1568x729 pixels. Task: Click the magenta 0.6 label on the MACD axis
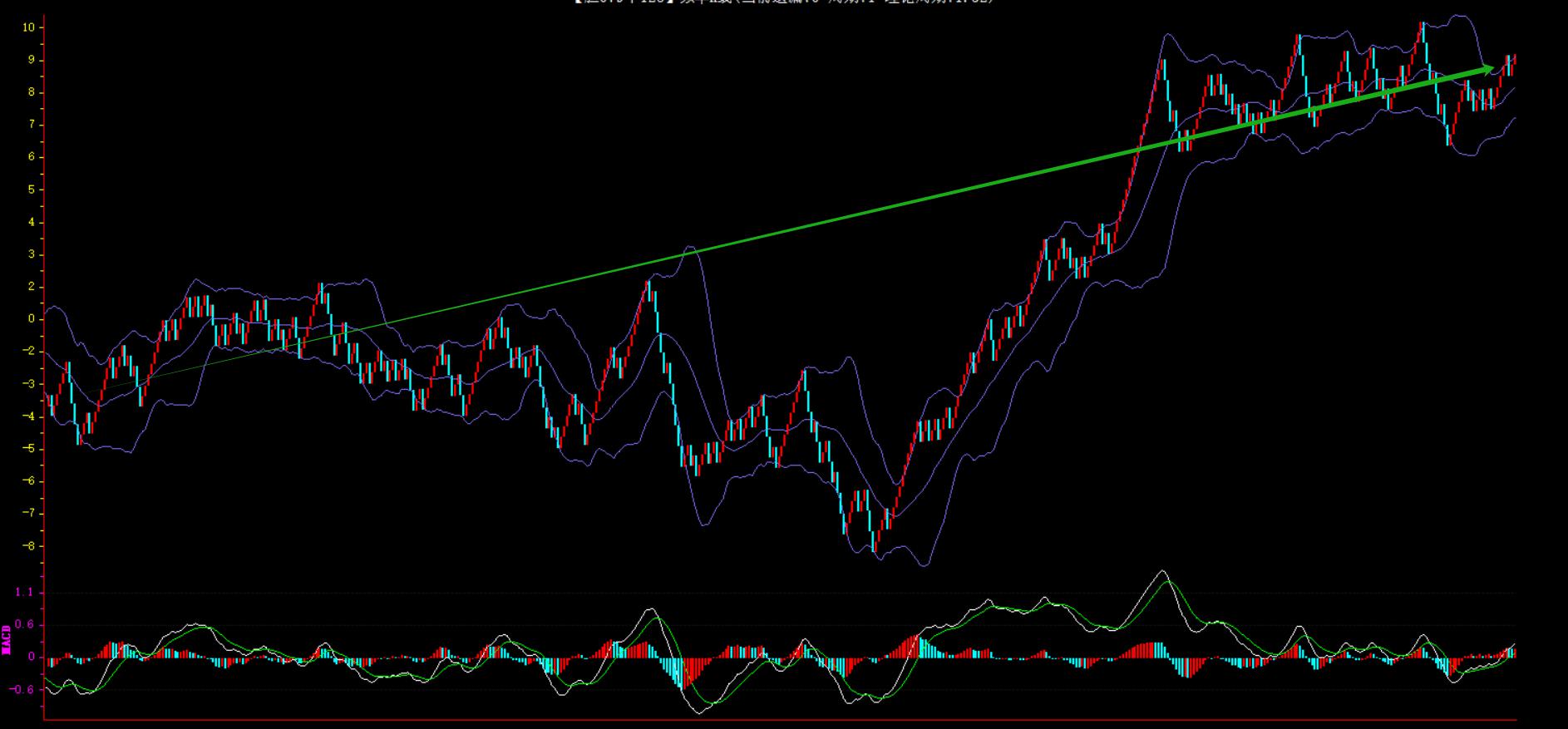pos(24,624)
